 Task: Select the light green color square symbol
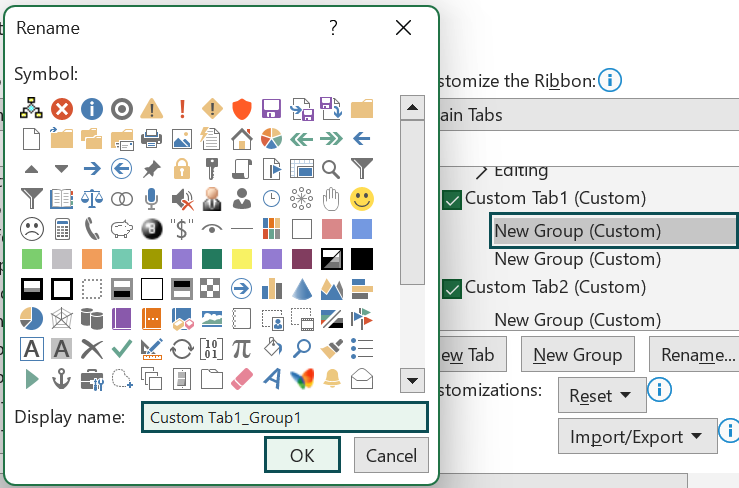click(x=32, y=259)
